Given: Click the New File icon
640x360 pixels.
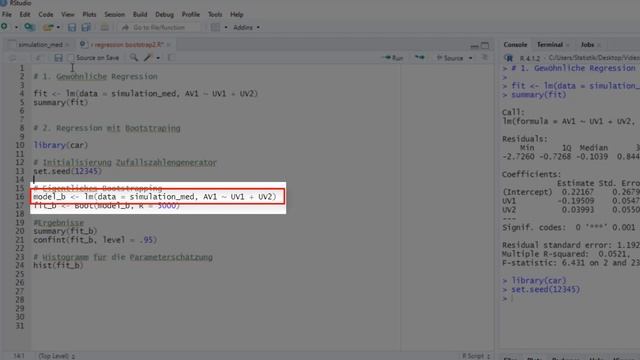Looking at the screenshot, I should [5, 27].
